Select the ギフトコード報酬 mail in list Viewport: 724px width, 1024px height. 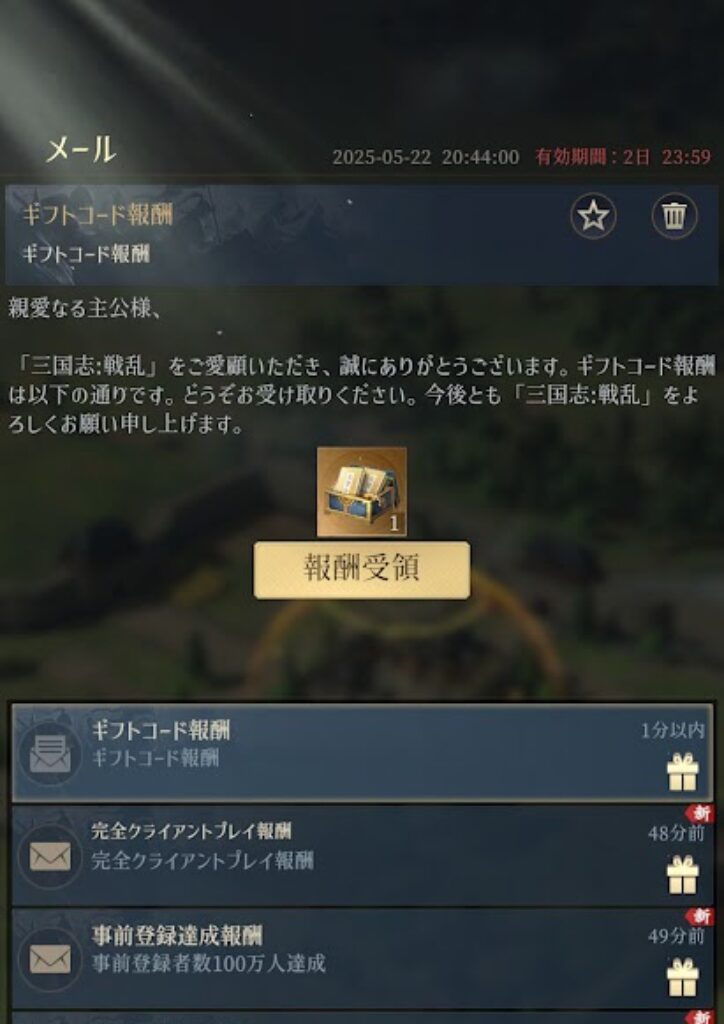362,753
